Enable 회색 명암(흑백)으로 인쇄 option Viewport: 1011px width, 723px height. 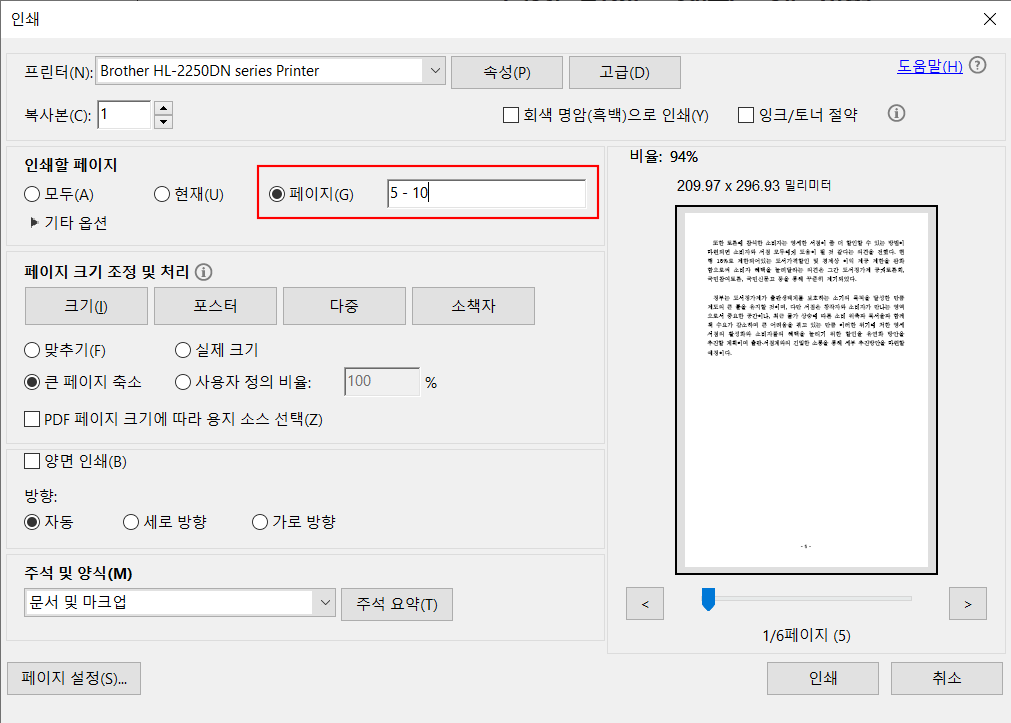[x=510, y=115]
